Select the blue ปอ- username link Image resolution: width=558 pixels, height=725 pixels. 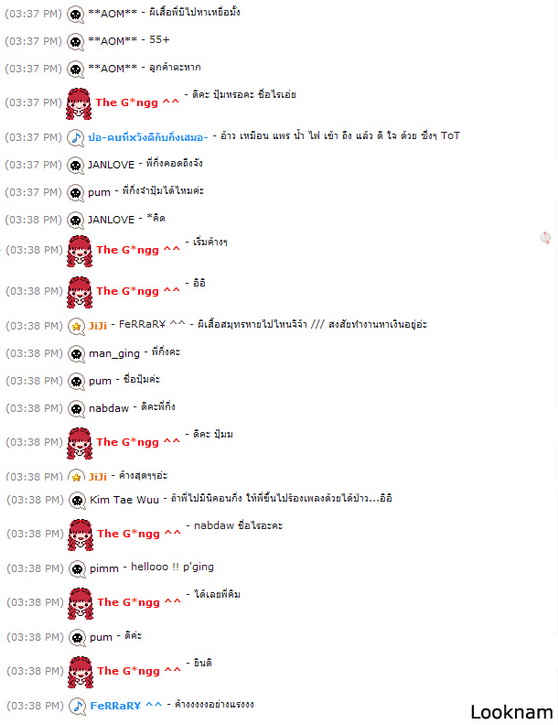(x=148, y=137)
